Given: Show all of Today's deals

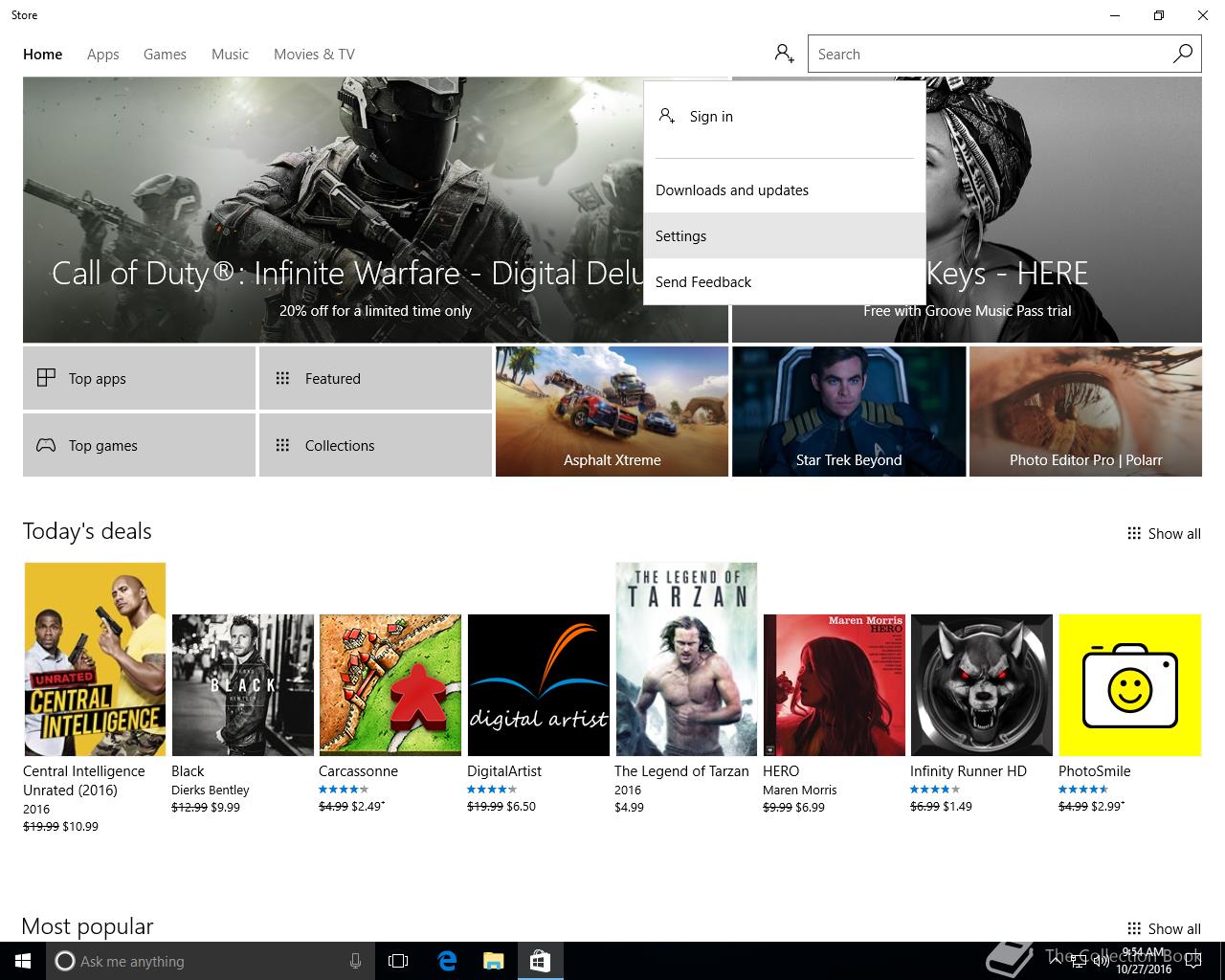Looking at the screenshot, I should (1174, 534).
